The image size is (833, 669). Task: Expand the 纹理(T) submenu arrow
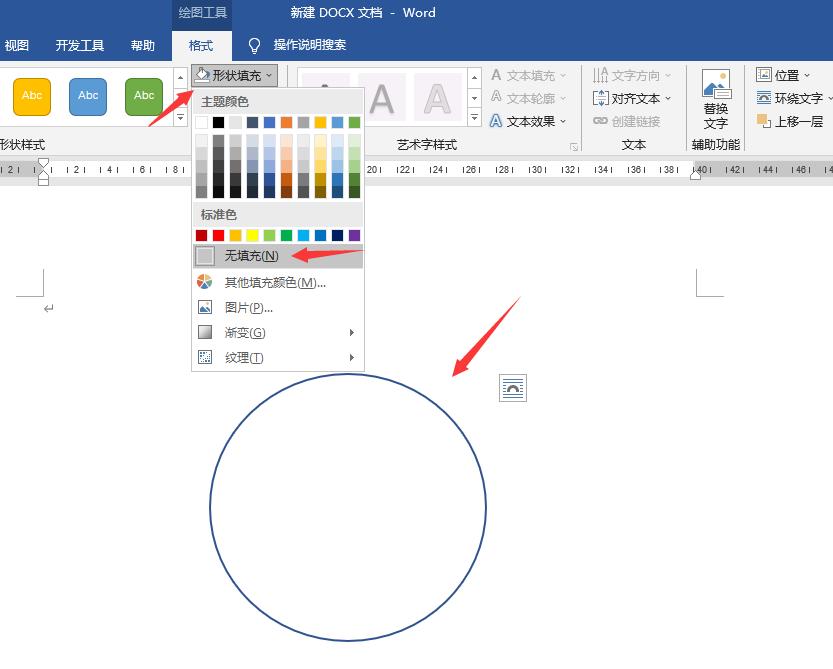(353, 357)
